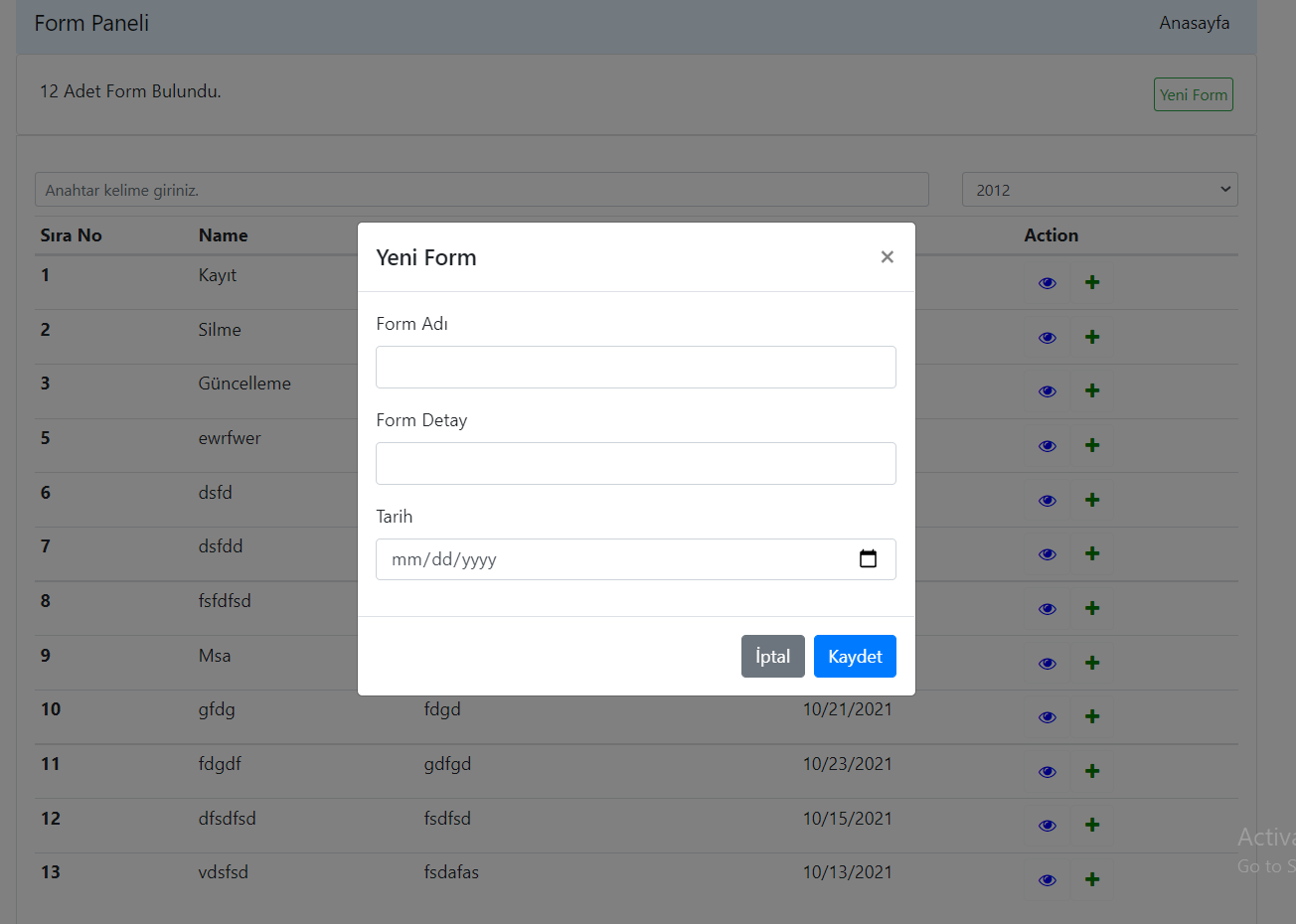Click the plus icon on row 13 vdsfsd
This screenshot has width=1296, height=924.
point(1092,879)
